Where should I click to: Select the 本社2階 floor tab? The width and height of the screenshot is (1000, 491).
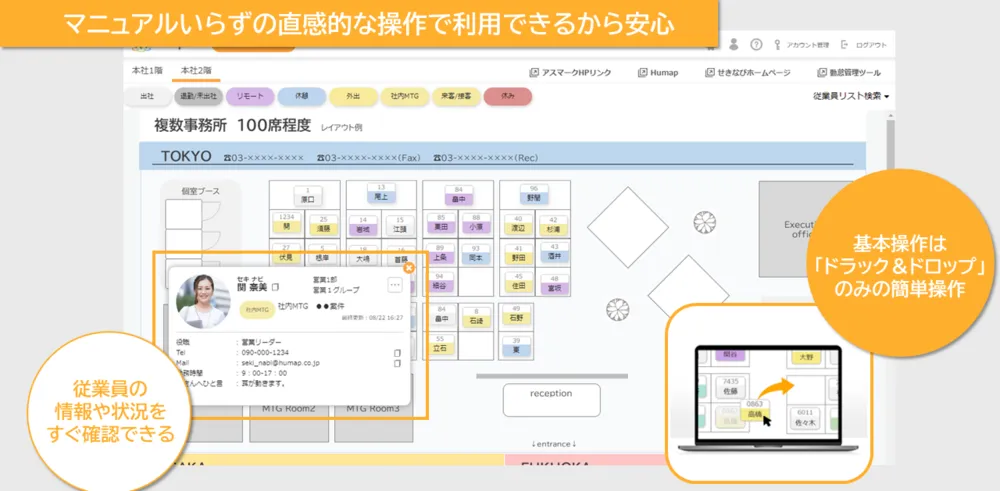click(196, 70)
